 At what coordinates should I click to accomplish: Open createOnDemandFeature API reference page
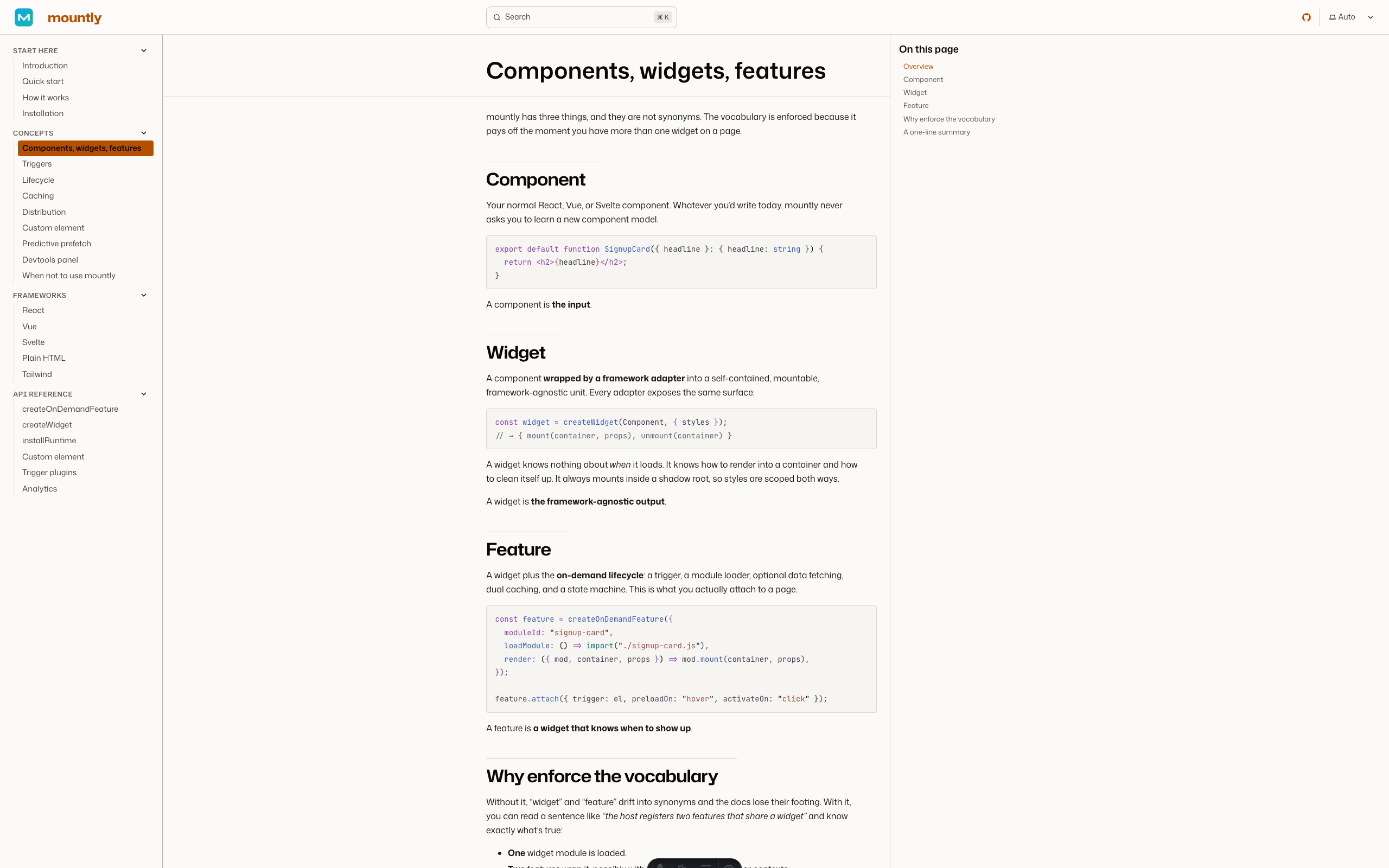(x=70, y=409)
